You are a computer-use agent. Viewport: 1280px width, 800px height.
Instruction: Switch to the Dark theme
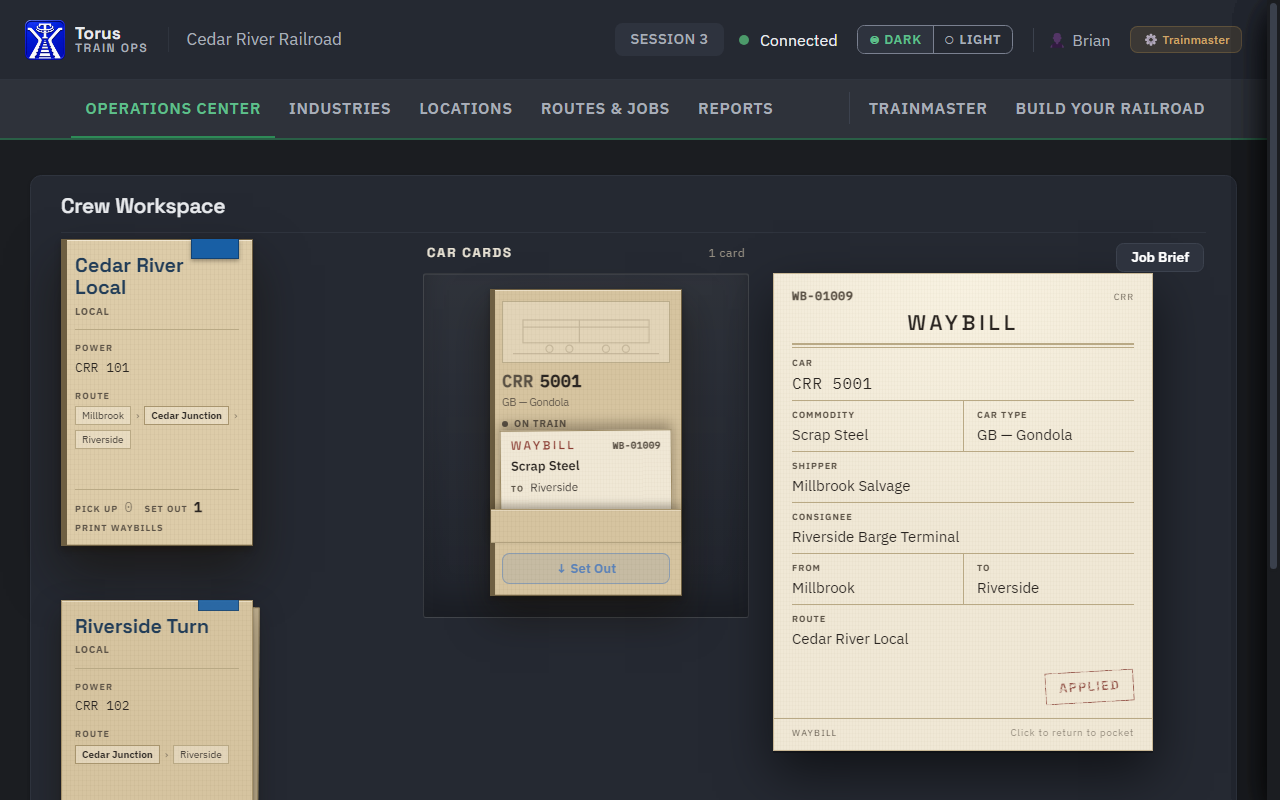895,40
